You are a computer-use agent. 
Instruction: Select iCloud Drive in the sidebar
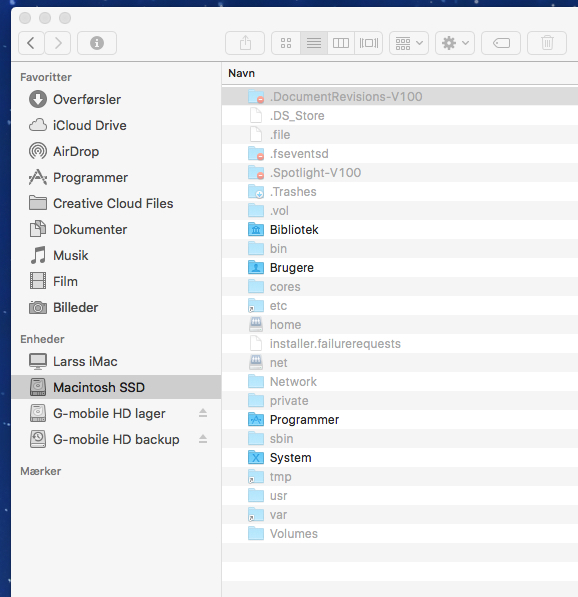point(89,126)
